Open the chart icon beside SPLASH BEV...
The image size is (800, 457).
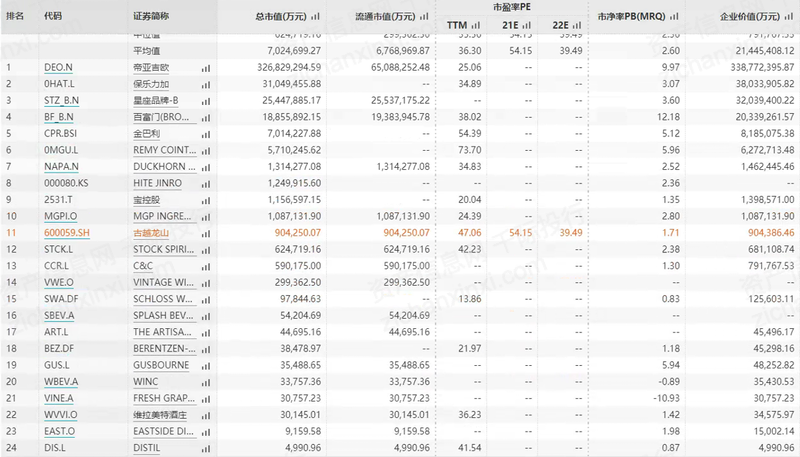point(206,317)
